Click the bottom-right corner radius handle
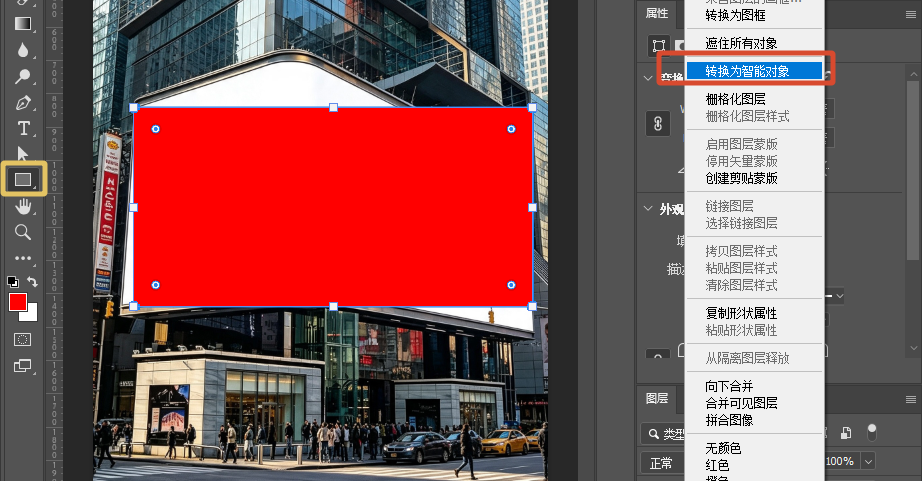The image size is (922, 481). [511, 285]
